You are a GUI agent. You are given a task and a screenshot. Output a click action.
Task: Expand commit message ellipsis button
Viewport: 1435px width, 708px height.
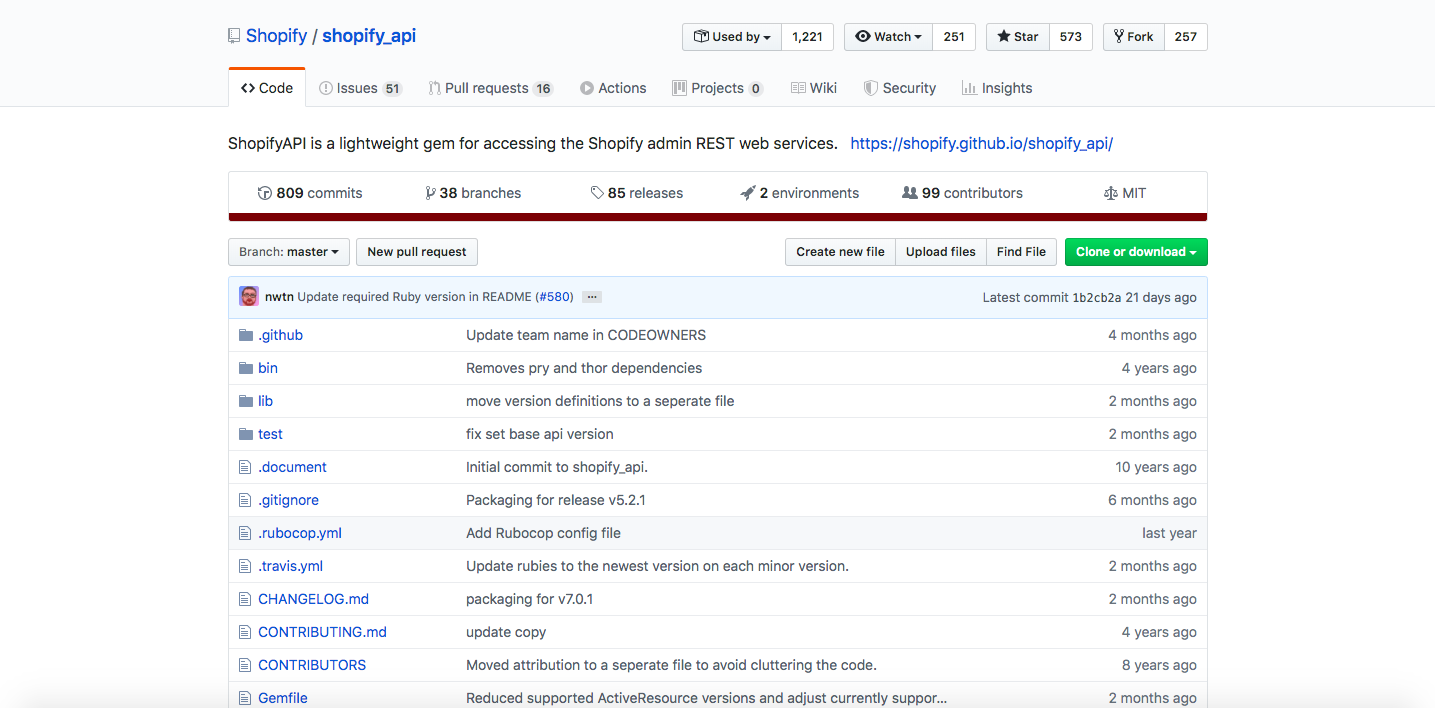pos(591,297)
